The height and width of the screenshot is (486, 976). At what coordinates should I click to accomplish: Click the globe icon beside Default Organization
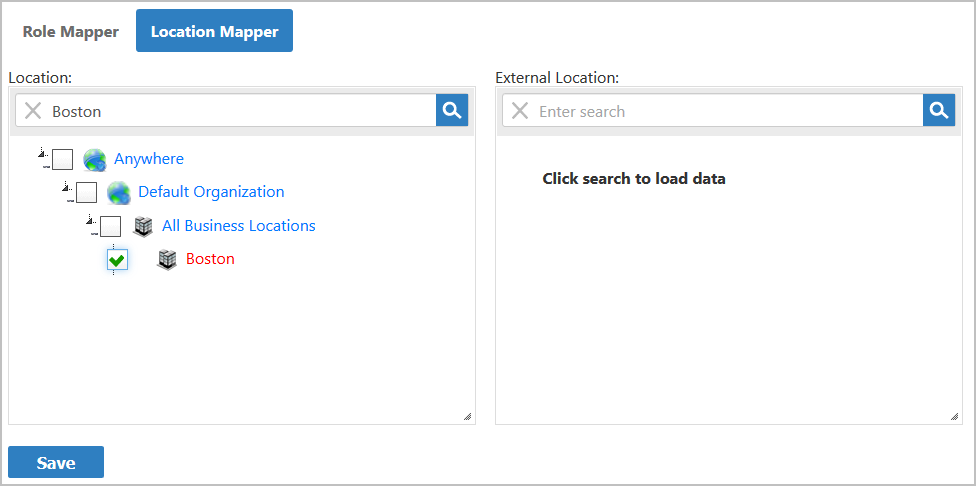tap(119, 192)
